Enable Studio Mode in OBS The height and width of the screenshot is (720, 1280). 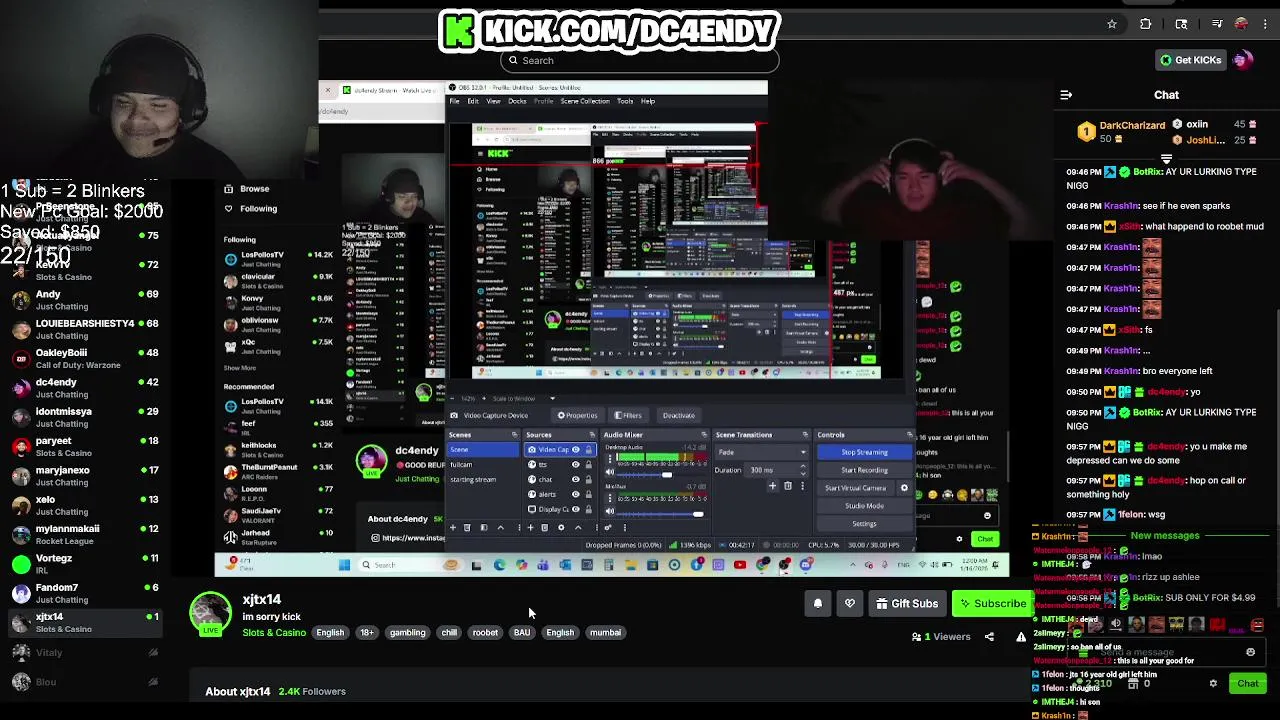pyautogui.click(x=864, y=506)
